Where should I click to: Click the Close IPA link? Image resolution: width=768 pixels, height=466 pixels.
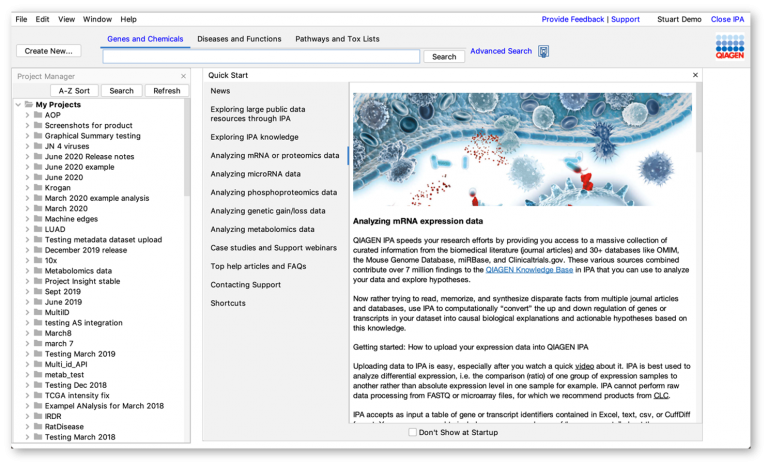(x=727, y=19)
